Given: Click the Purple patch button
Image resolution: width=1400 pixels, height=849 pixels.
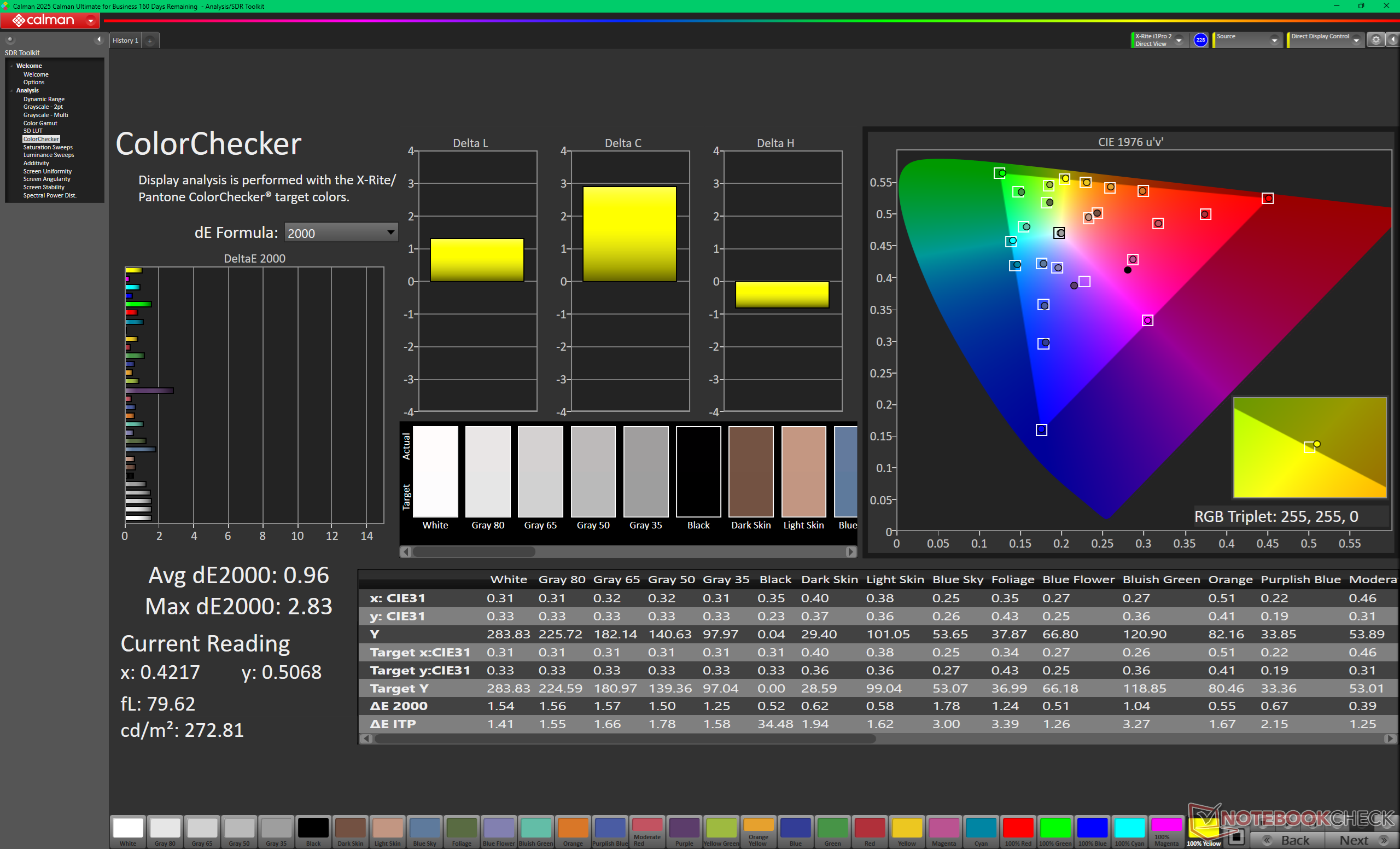Looking at the screenshot, I should pyautogui.click(x=684, y=831).
